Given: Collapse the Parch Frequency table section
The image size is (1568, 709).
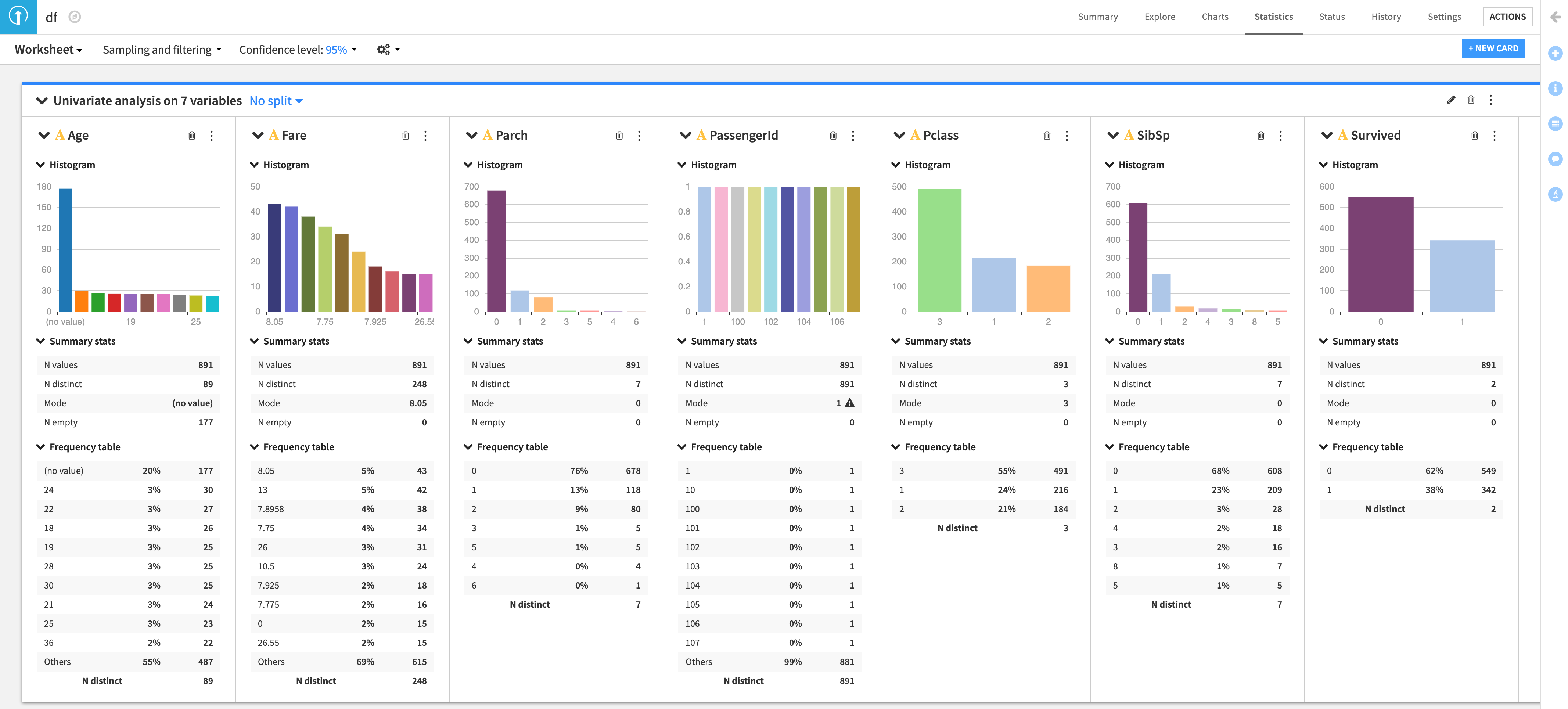Looking at the screenshot, I should (468, 447).
